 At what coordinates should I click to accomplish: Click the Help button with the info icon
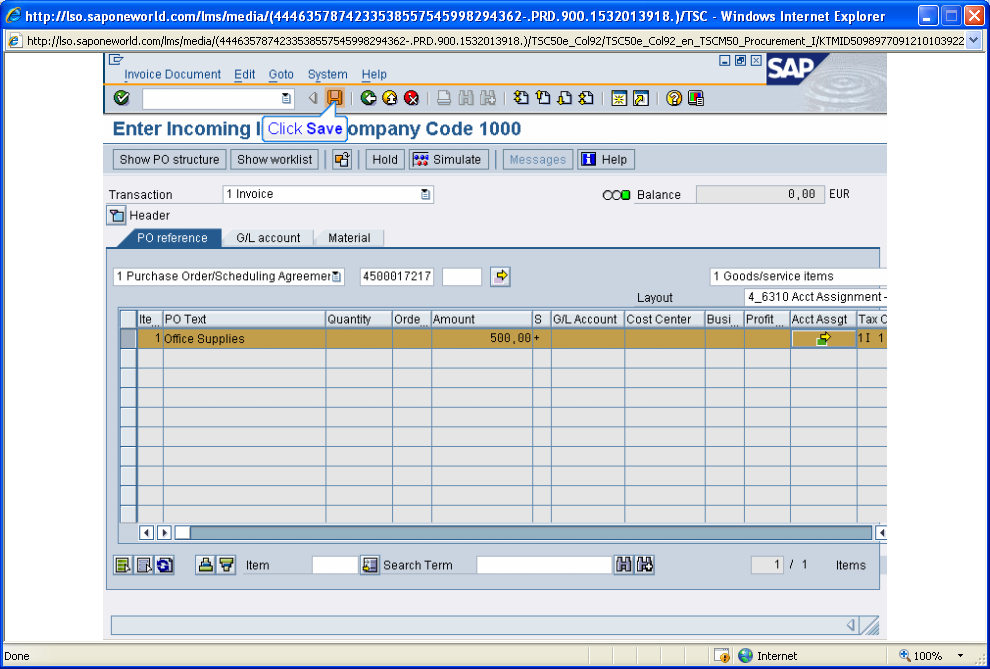click(605, 160)
